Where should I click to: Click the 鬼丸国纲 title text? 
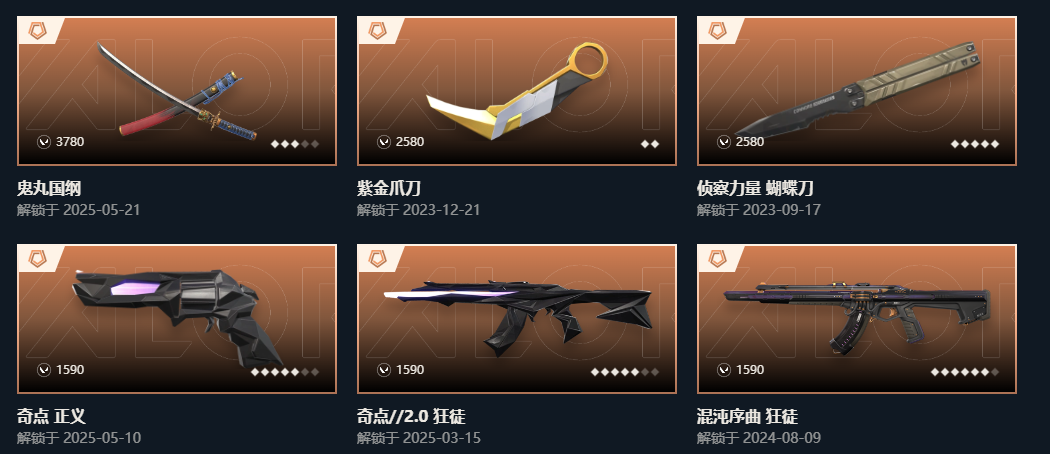(x=49, y=189)
